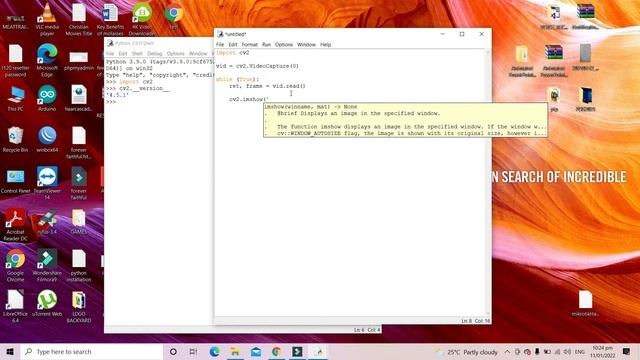Open the Shell menu in the Python Shell window
640x360 pixels.
coord(137,53)
